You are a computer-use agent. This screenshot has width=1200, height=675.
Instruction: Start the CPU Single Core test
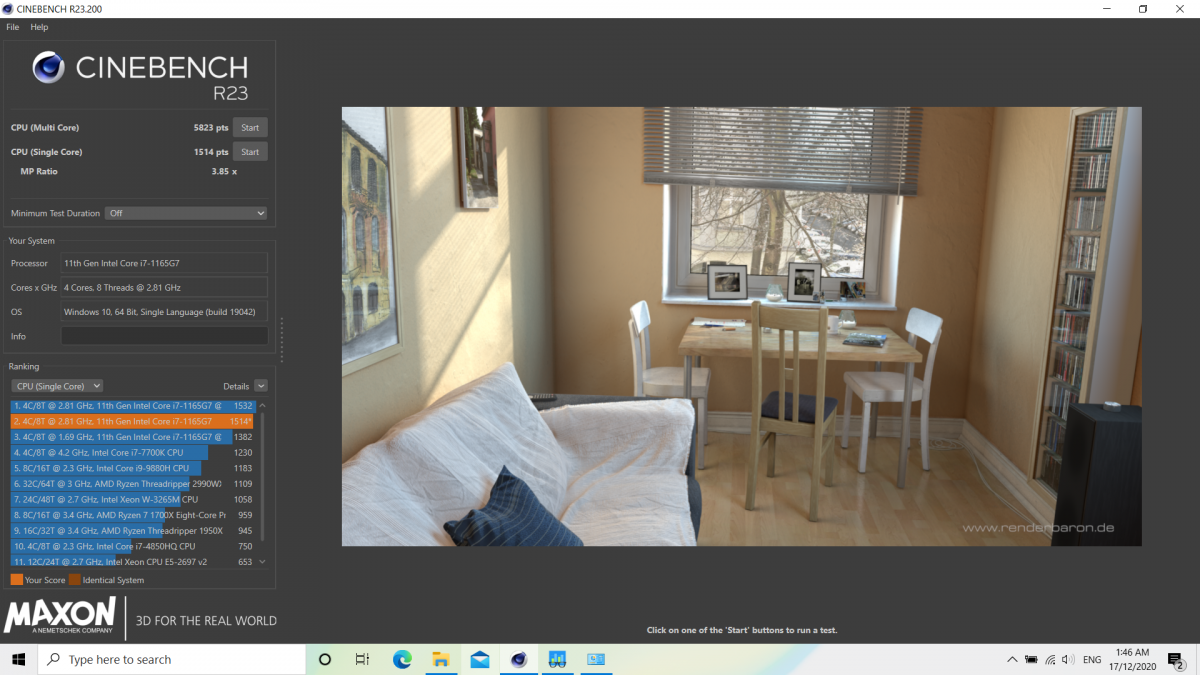(250, 152)
